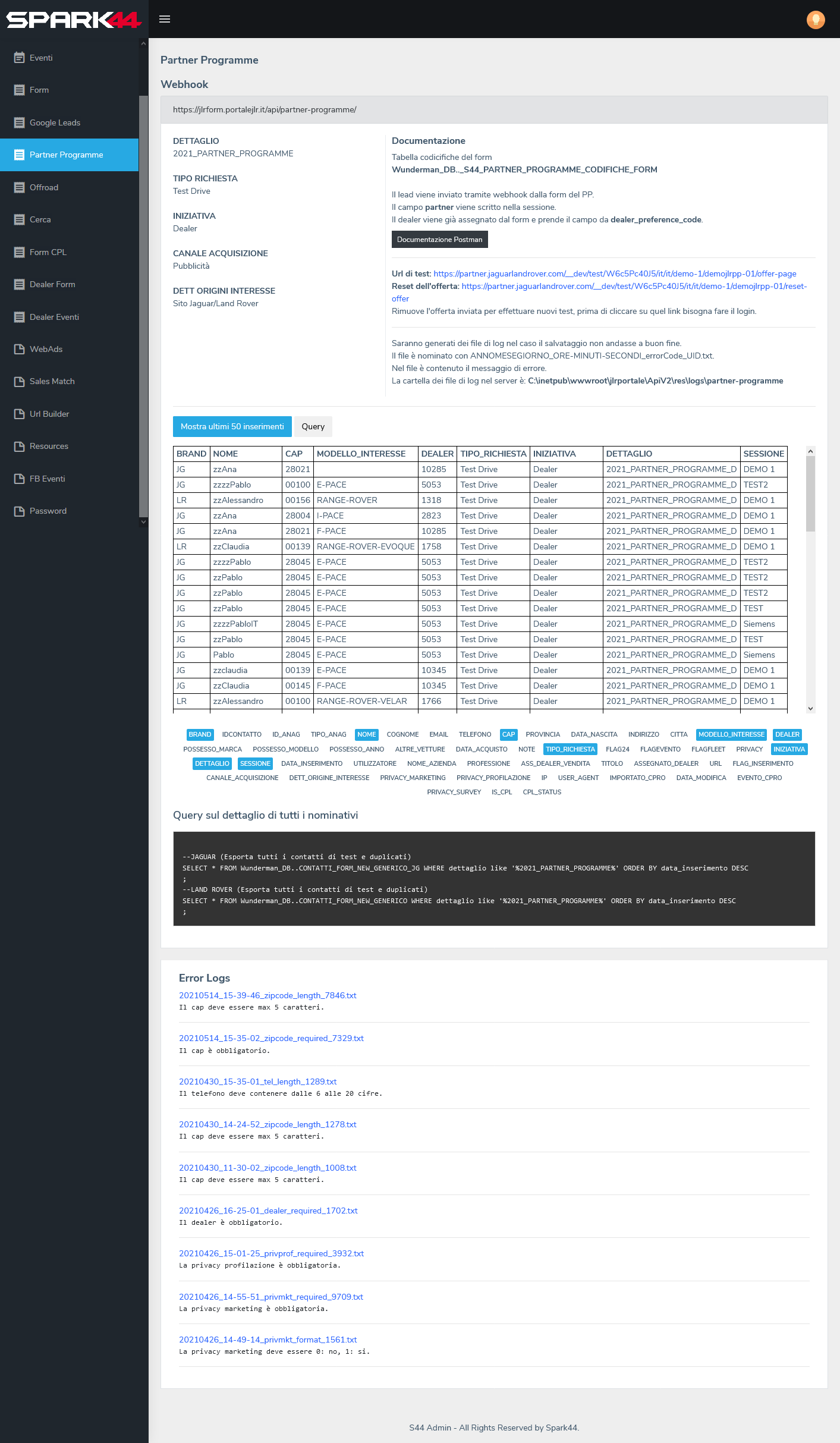Toggle the MODELLO_INTERESSE column tag
Viewport: 840px width, 1443px height.
tap(731, 735)
